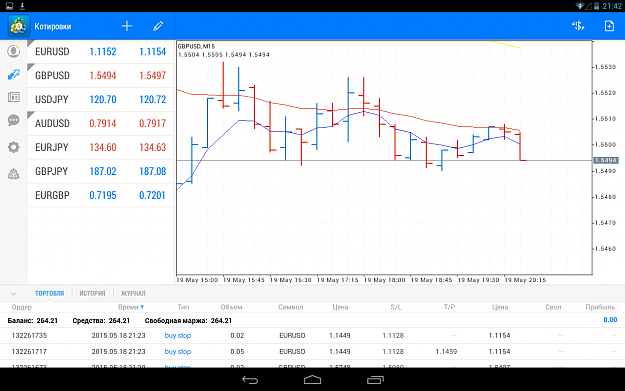625x391 pixels.
Task: Tap the new document plus icon
Action: click(609, 26)
